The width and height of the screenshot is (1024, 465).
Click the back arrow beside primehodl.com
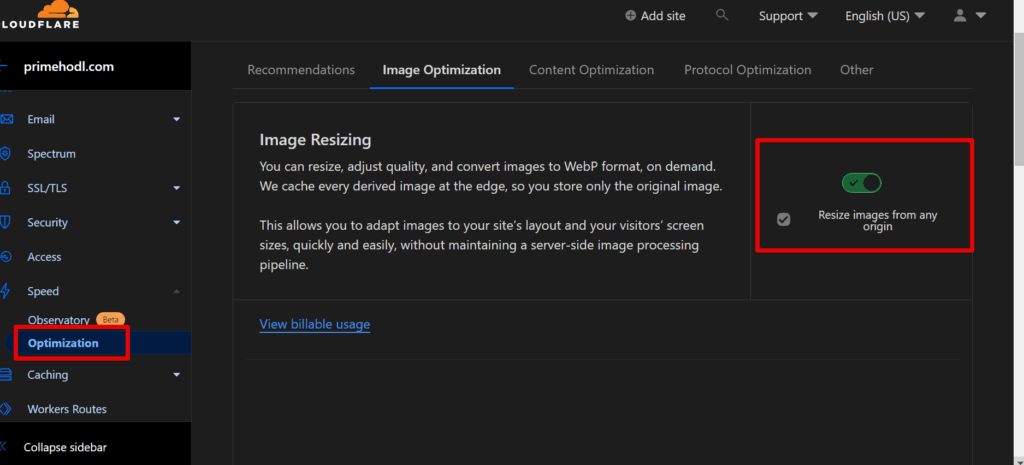[4, 66]
